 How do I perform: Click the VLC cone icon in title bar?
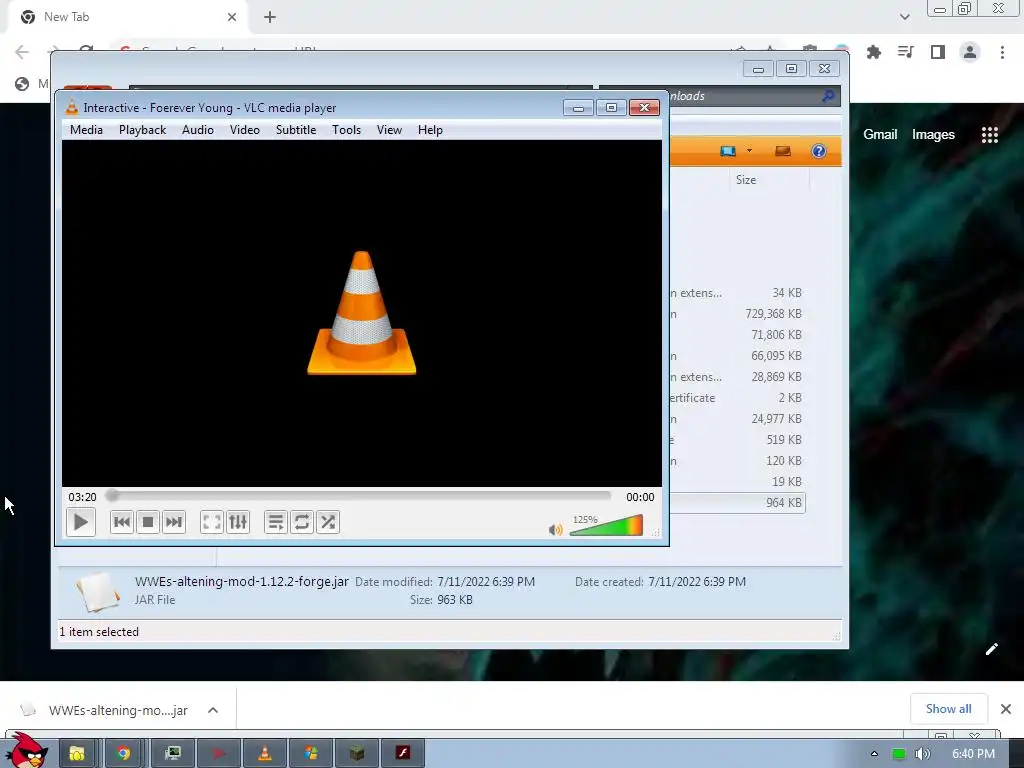point(72,107)
